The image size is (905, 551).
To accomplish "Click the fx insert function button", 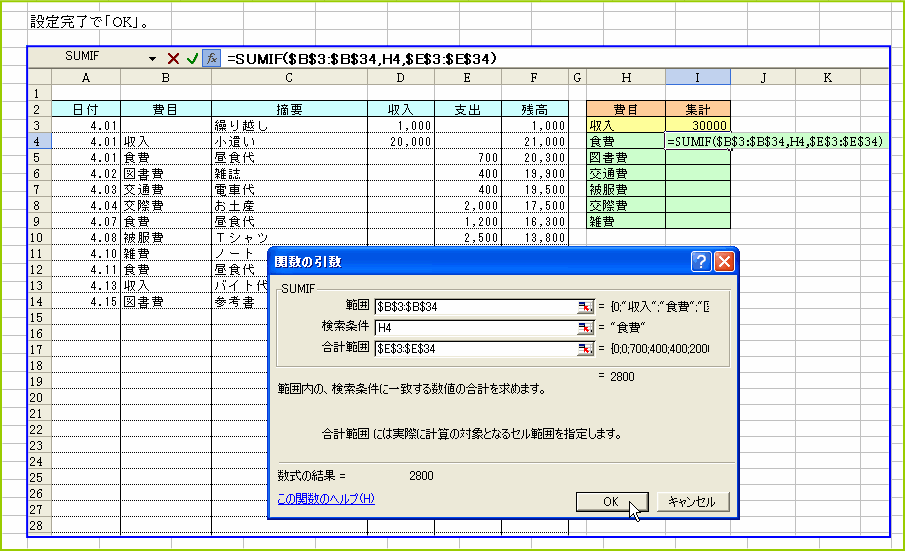I will tap(211, 59).
